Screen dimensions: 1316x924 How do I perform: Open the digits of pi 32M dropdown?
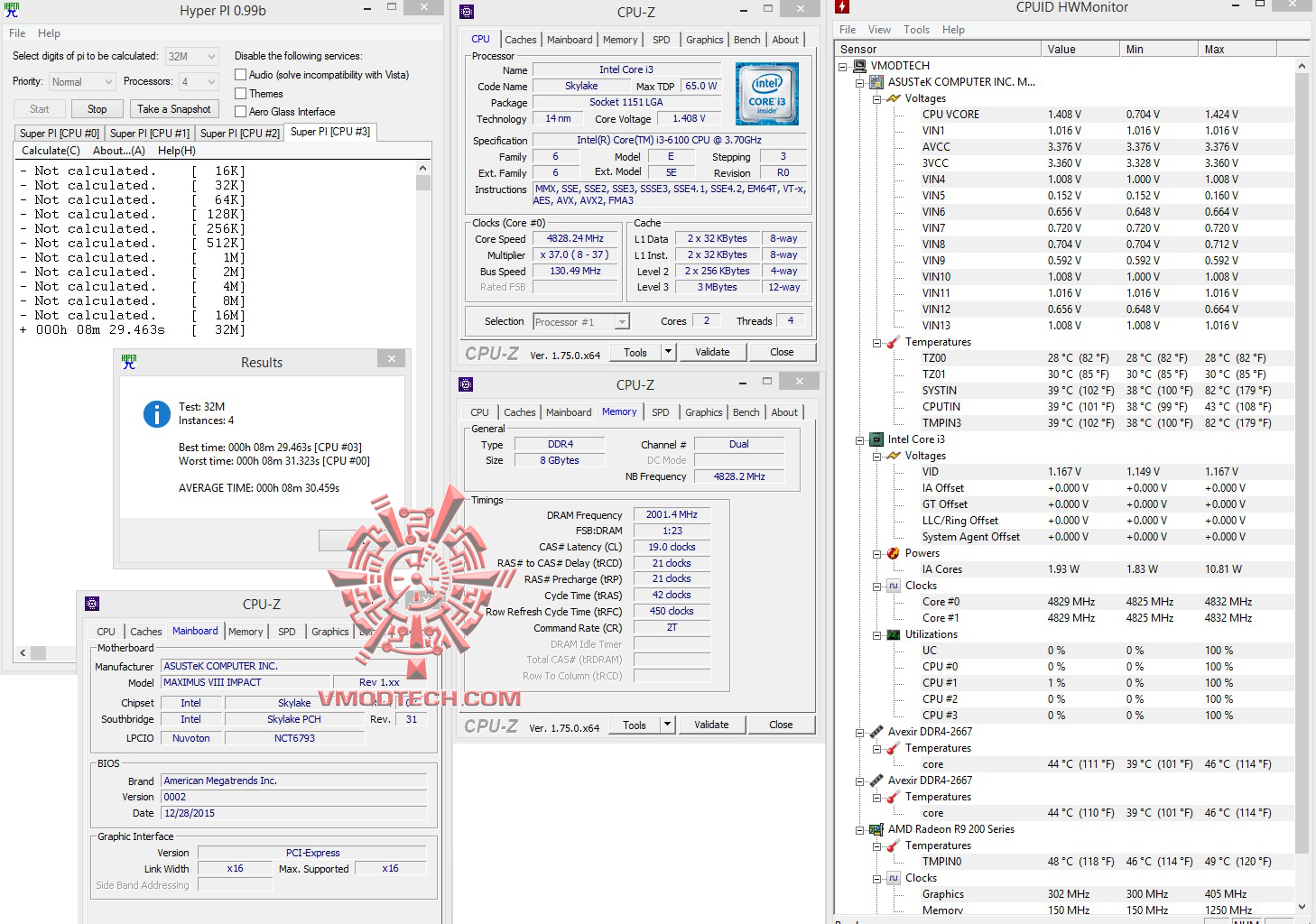[192, 56]
